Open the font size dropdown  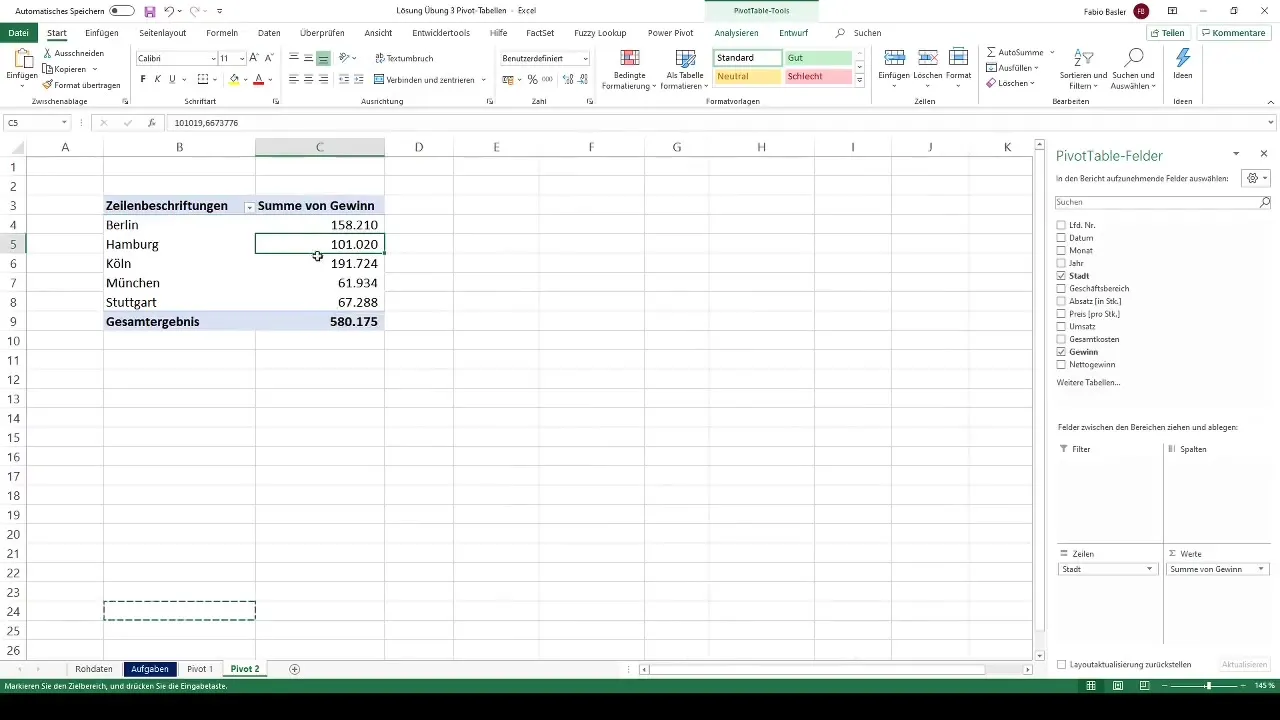[x=242, y=59]
